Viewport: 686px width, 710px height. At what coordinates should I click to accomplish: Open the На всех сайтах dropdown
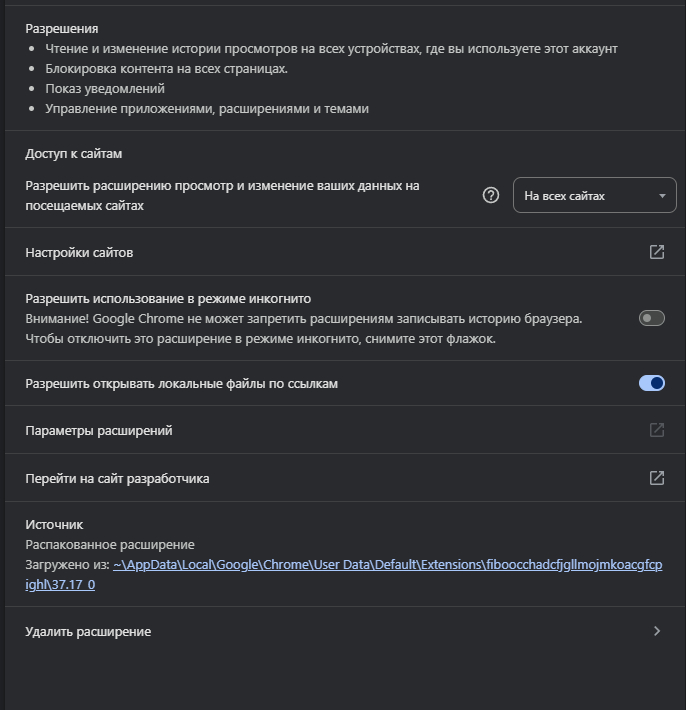click(594, 196)
